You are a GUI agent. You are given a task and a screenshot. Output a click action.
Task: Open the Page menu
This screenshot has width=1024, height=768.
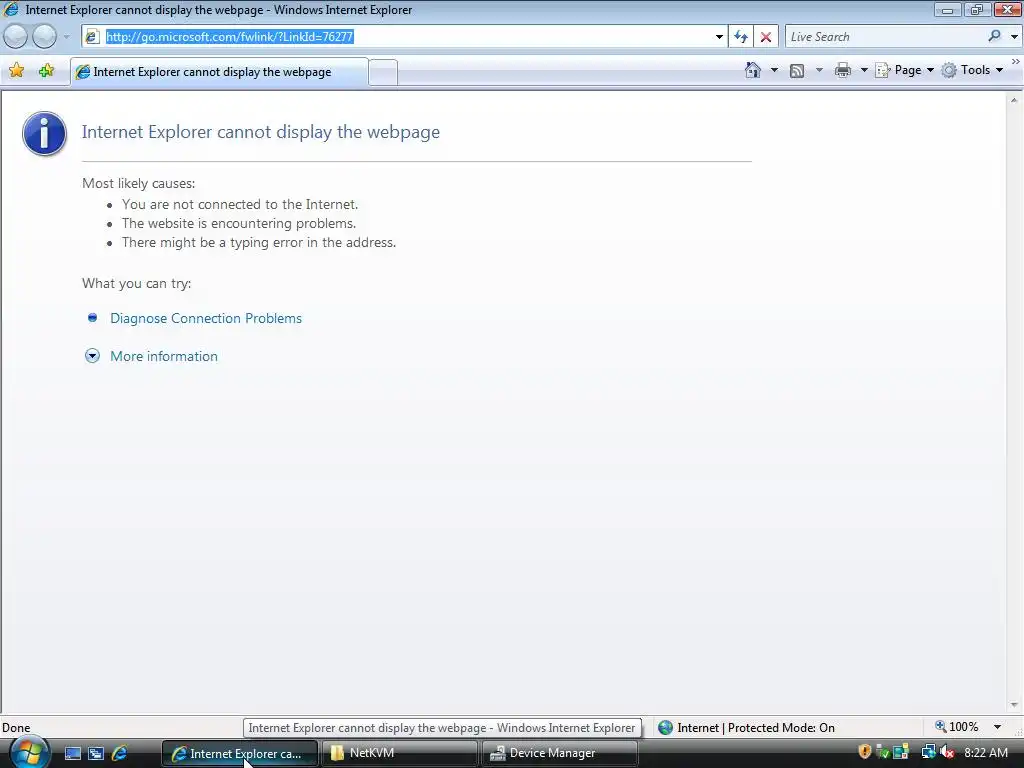(x=904, y=70)
